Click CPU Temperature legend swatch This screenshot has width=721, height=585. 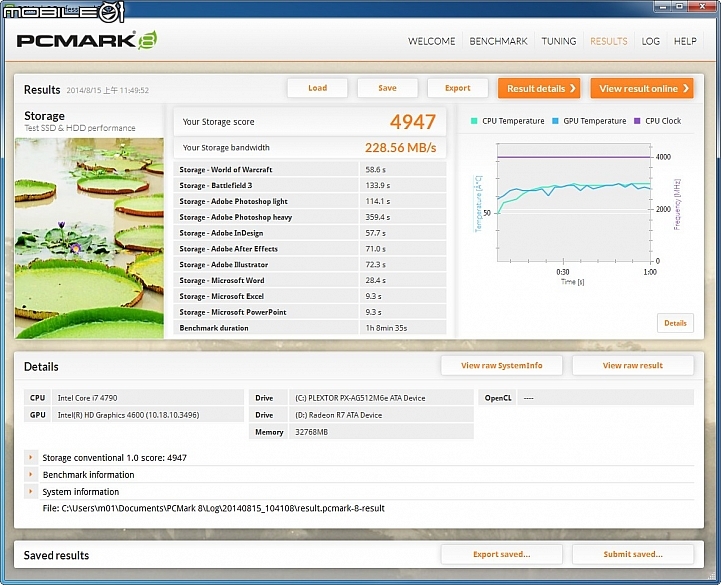[474, 121]
